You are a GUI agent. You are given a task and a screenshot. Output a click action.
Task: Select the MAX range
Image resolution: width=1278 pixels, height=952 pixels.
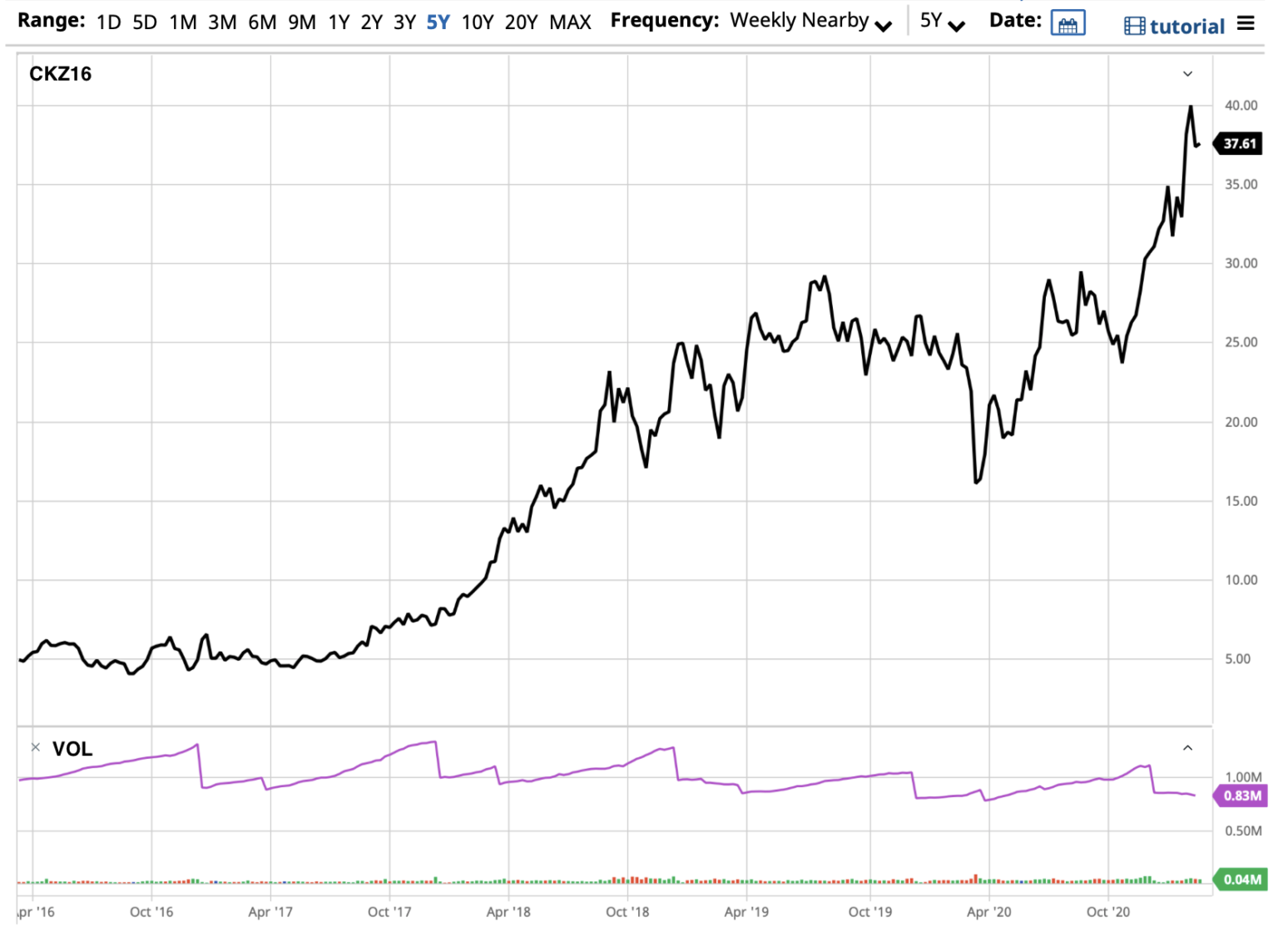click(x=570, y=22)
